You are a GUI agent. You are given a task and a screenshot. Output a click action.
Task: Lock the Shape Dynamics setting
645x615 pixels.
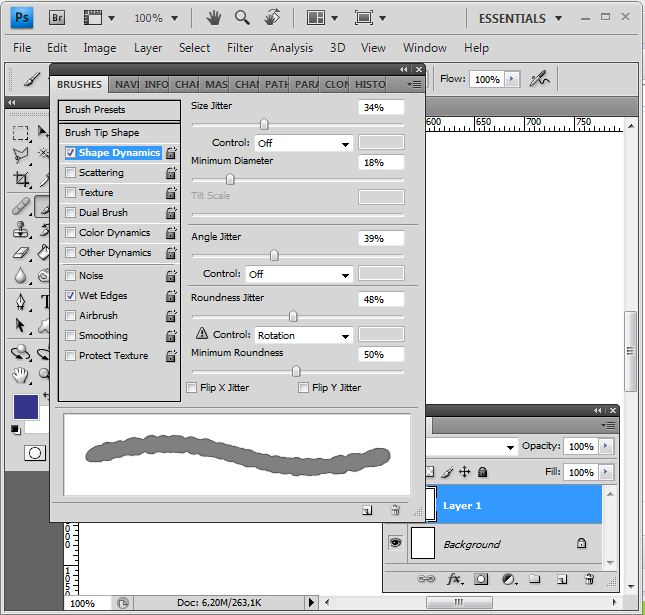click(171, 153)
